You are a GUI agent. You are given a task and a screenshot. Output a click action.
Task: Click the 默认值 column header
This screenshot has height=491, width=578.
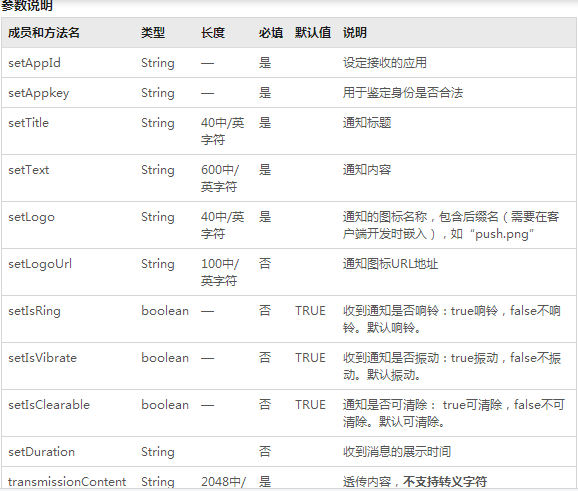click(313, 33)
